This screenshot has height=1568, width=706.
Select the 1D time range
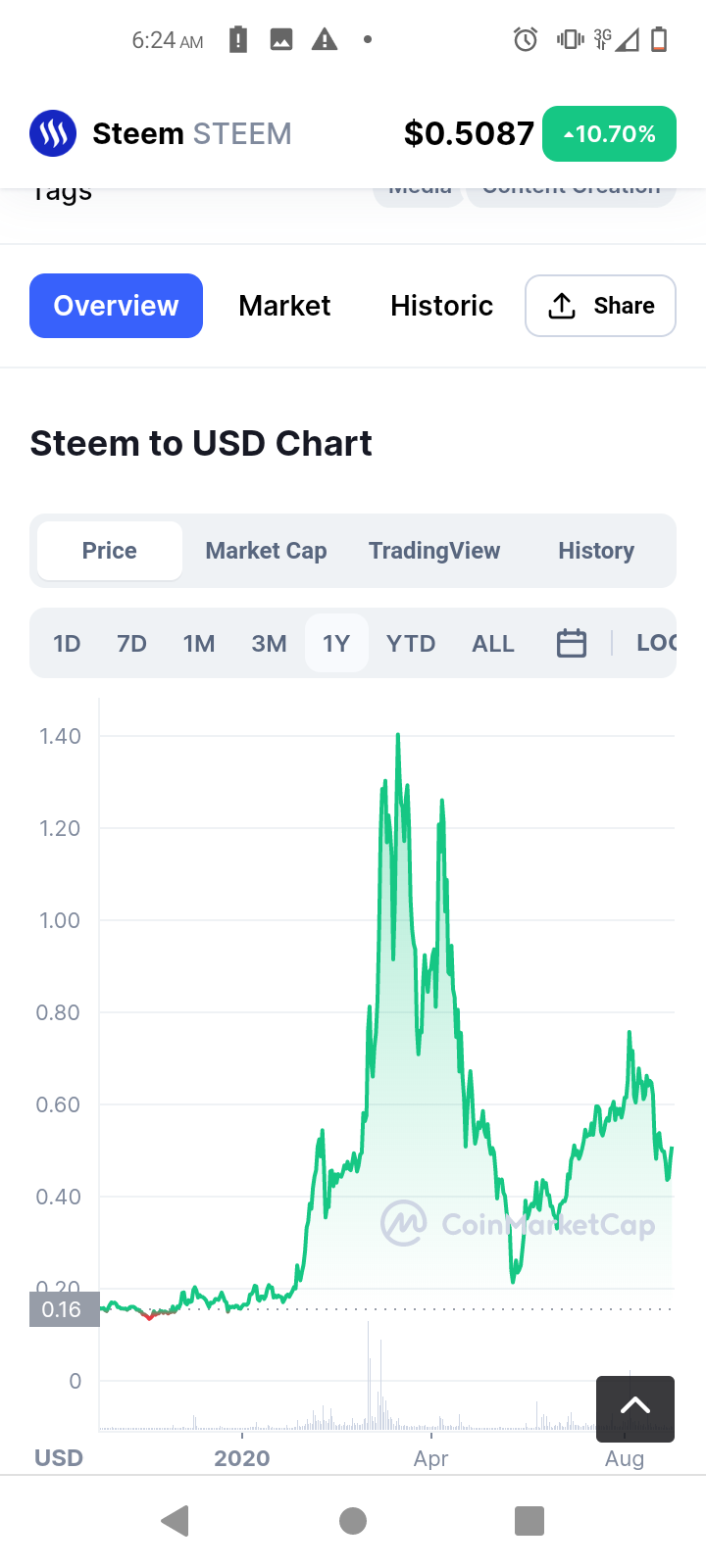click(67, 644)
